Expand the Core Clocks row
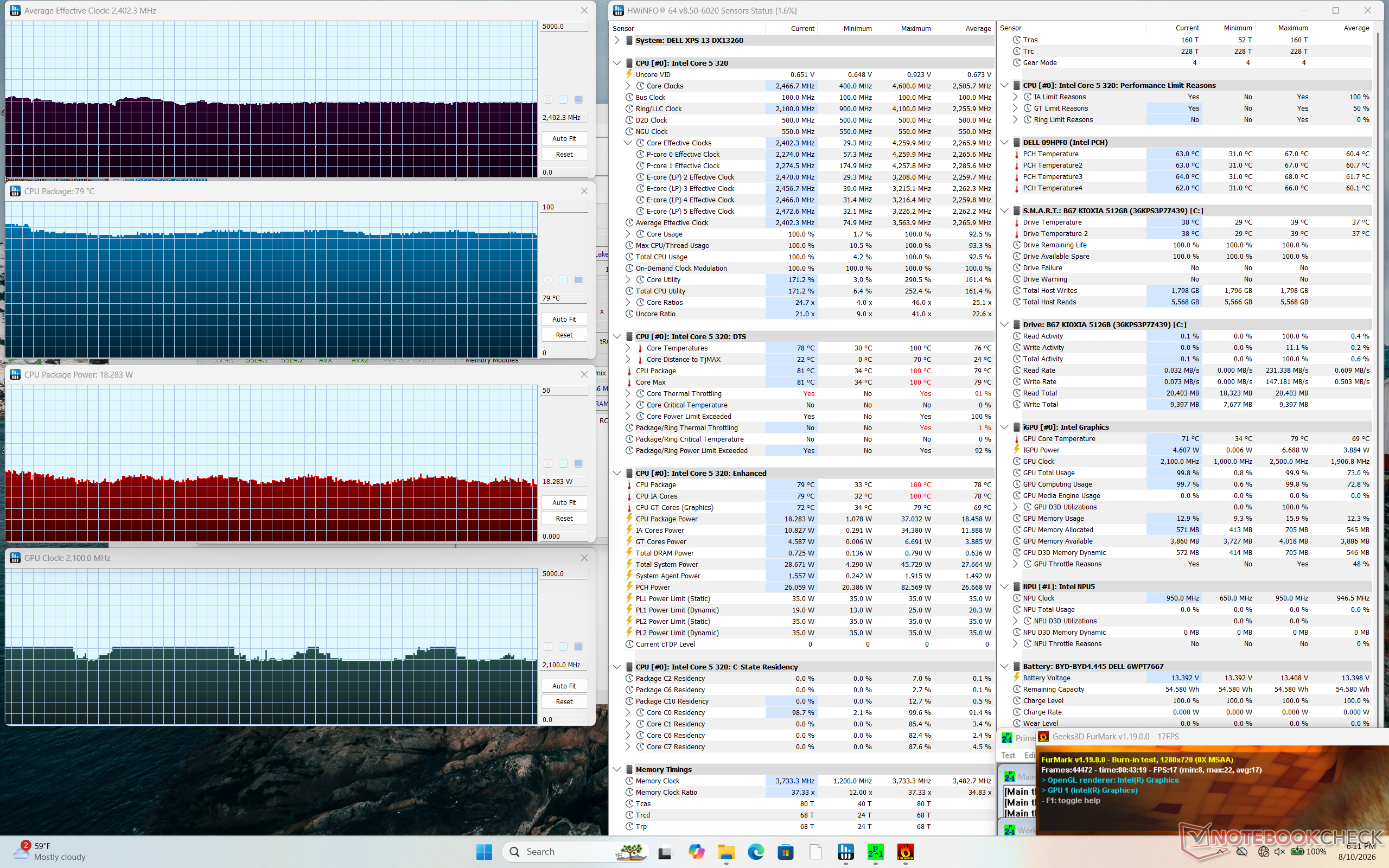Viewport: 1389px width, 868px height. (628, 86)
